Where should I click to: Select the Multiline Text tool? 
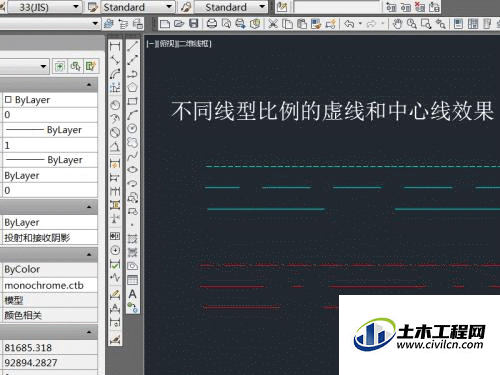[x=133, y=294]
